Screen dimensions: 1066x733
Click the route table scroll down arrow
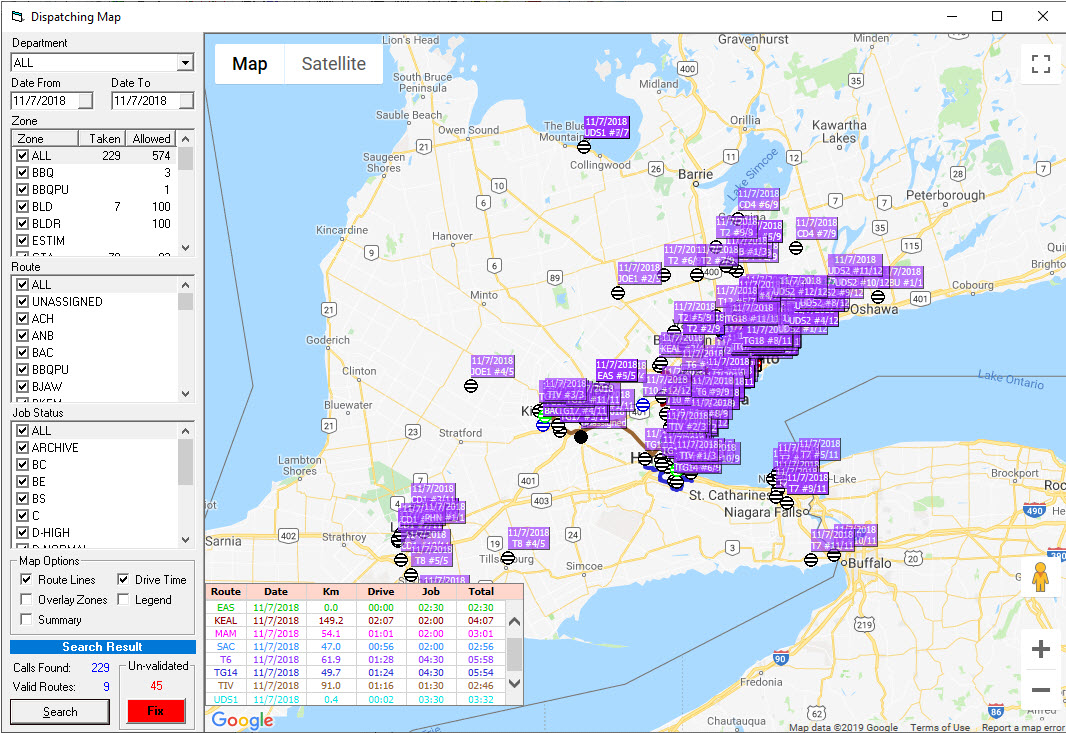coord(515,683)
